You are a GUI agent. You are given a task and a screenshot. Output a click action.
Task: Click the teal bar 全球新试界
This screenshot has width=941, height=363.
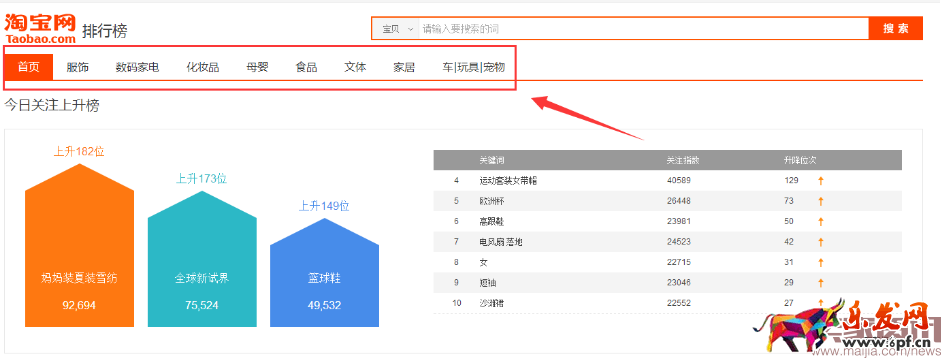pos(202,259)
